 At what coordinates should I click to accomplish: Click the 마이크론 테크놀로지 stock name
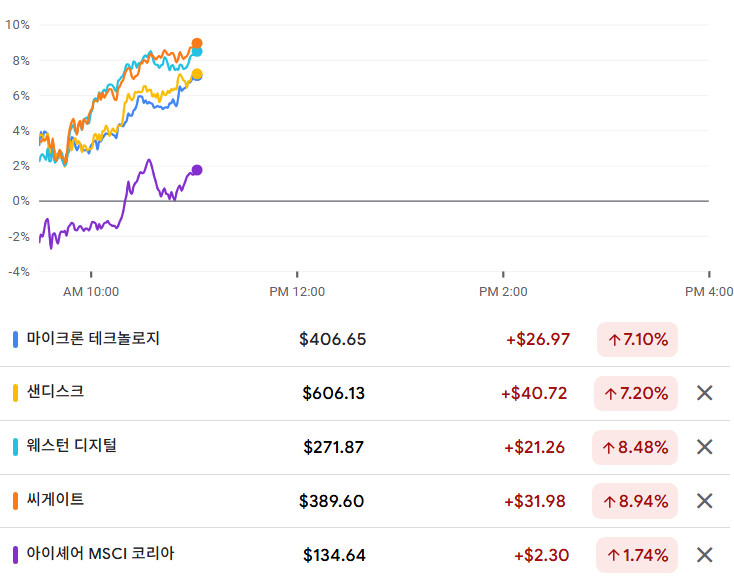(93, 339)
